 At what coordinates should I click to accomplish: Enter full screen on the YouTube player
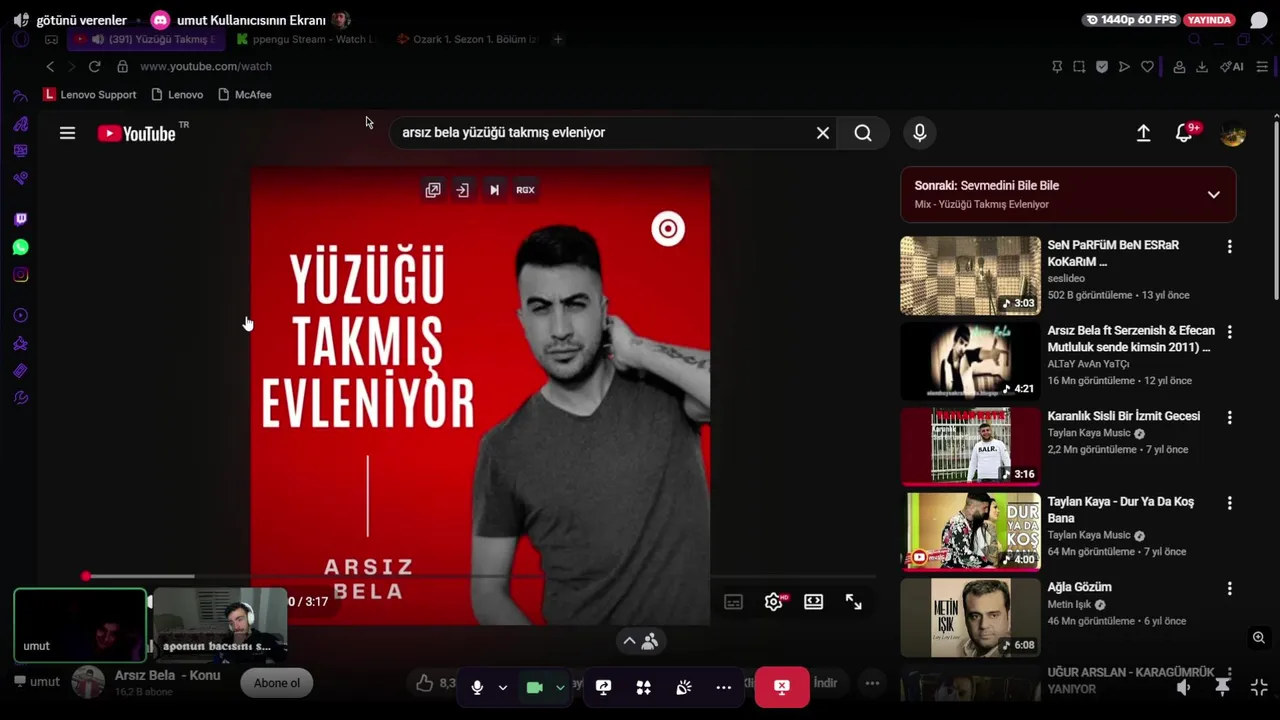click(854, 602)
